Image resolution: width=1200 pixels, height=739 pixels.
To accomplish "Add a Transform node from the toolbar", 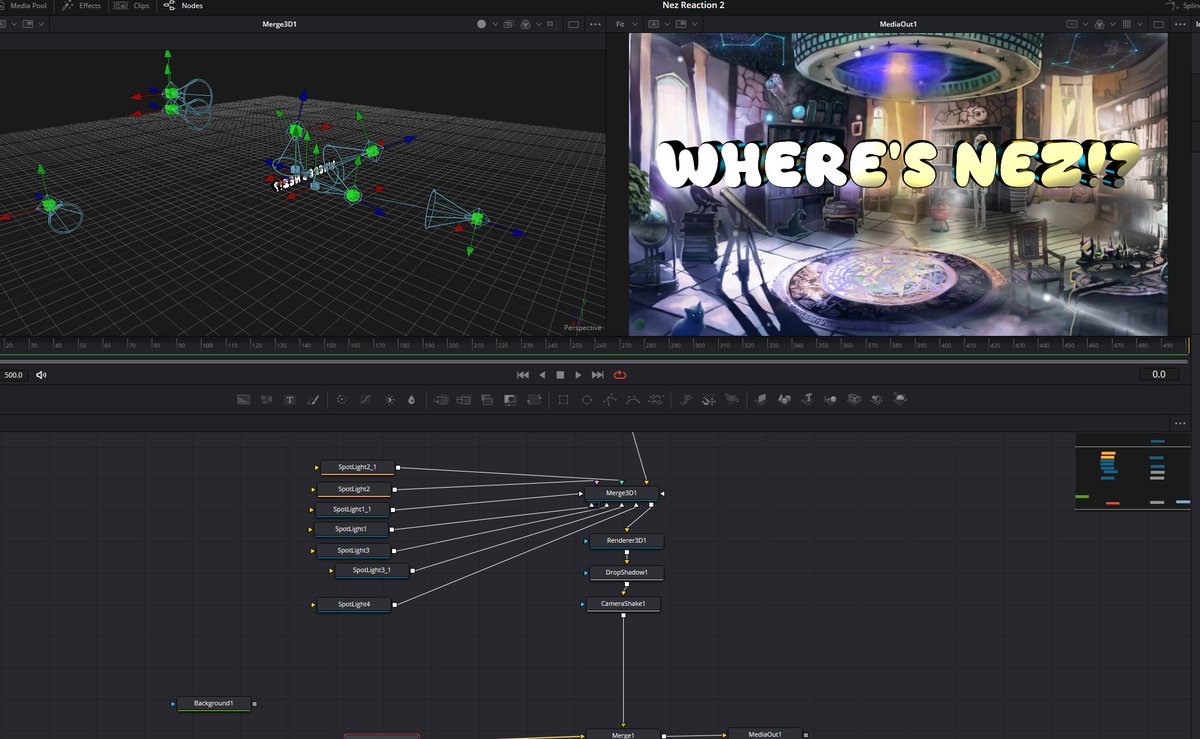I will [x=534, y=400].
